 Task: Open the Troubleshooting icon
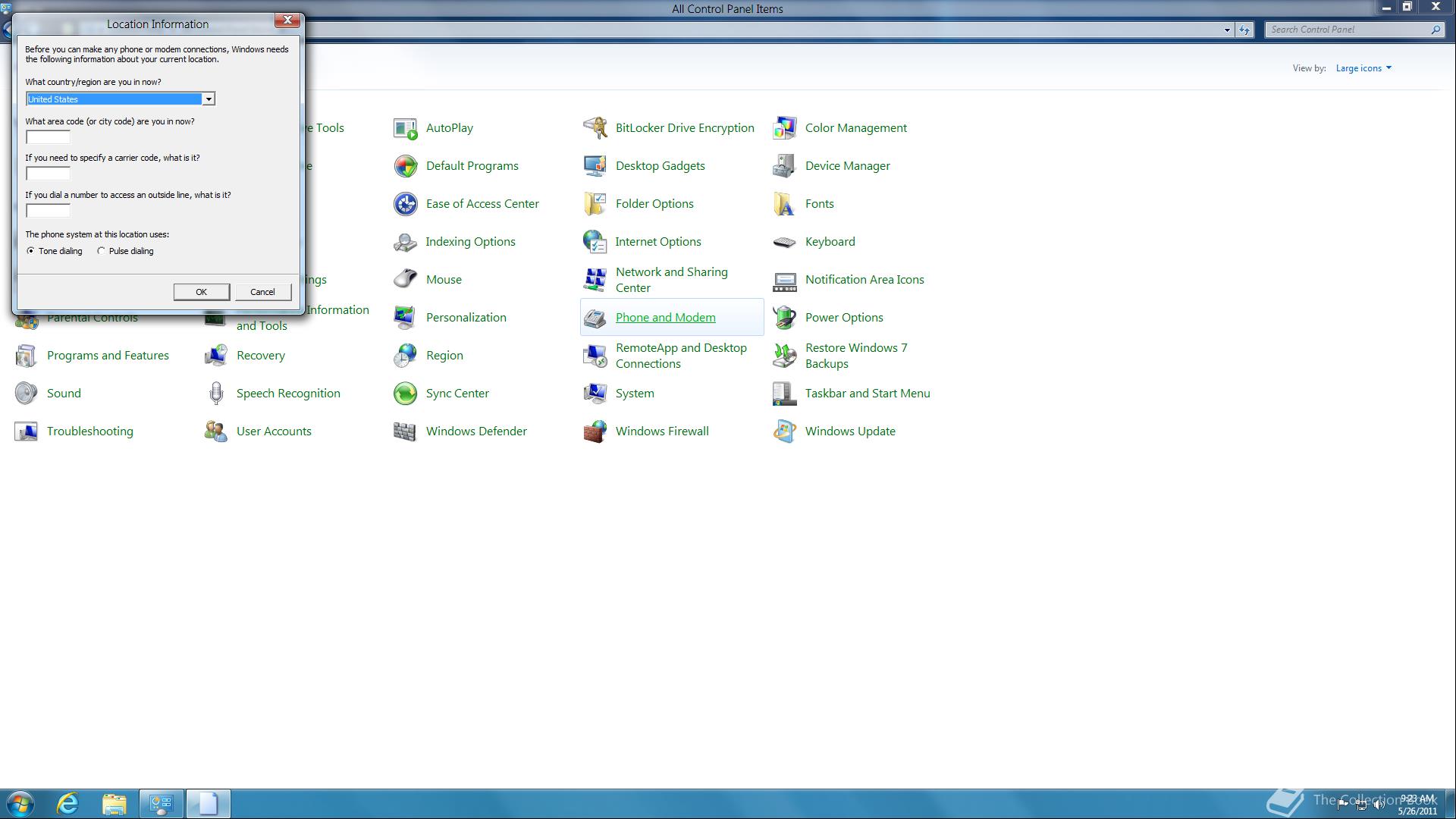pyautogui.click(x=27, y=431)
